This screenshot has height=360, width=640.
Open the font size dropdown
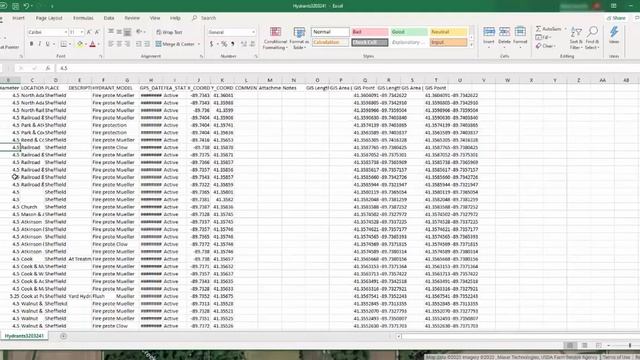[82, 32]
